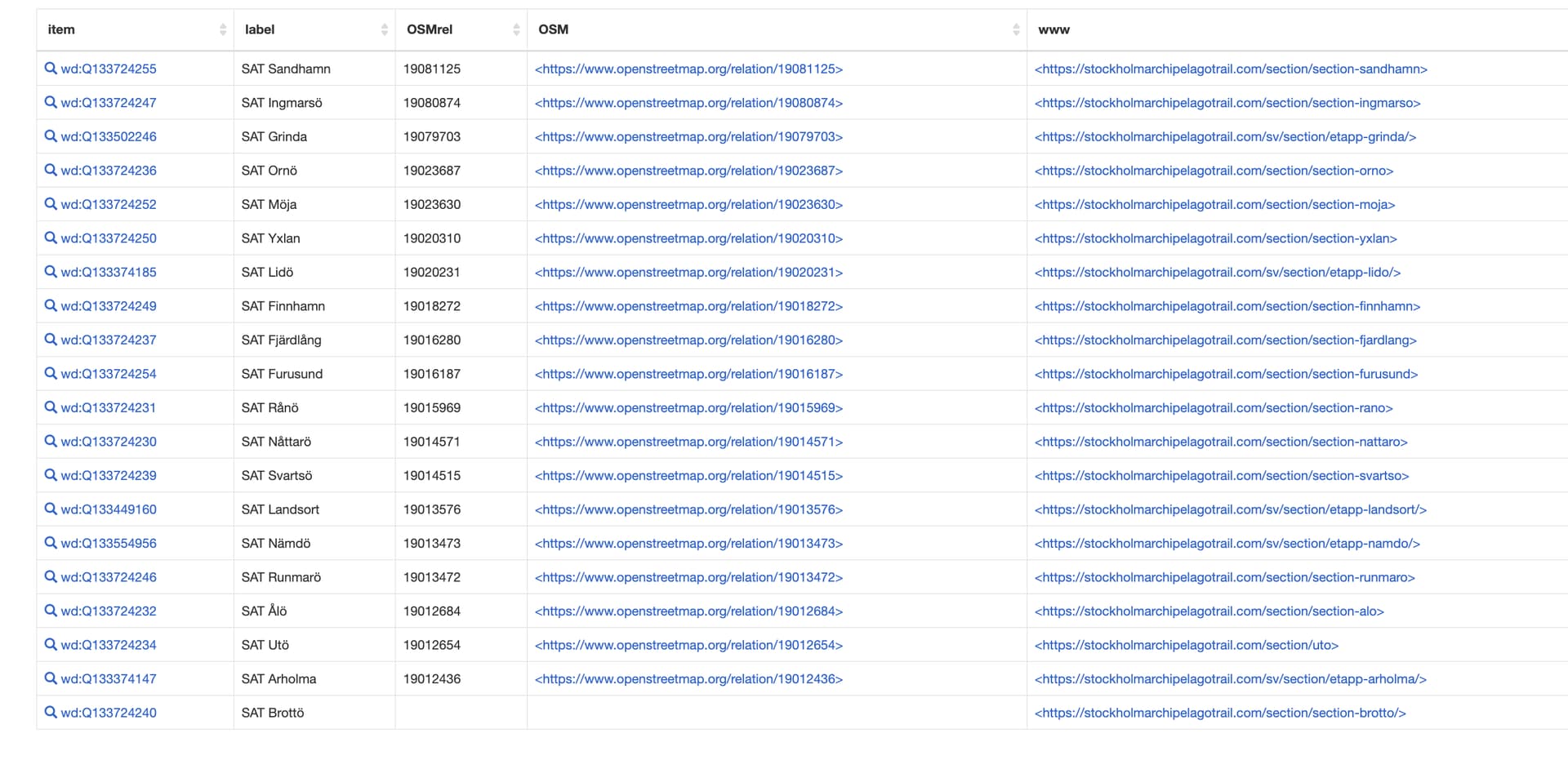Open OpenStreetMap relation 19020310 link
The image size is (1568, 769).
688,238
